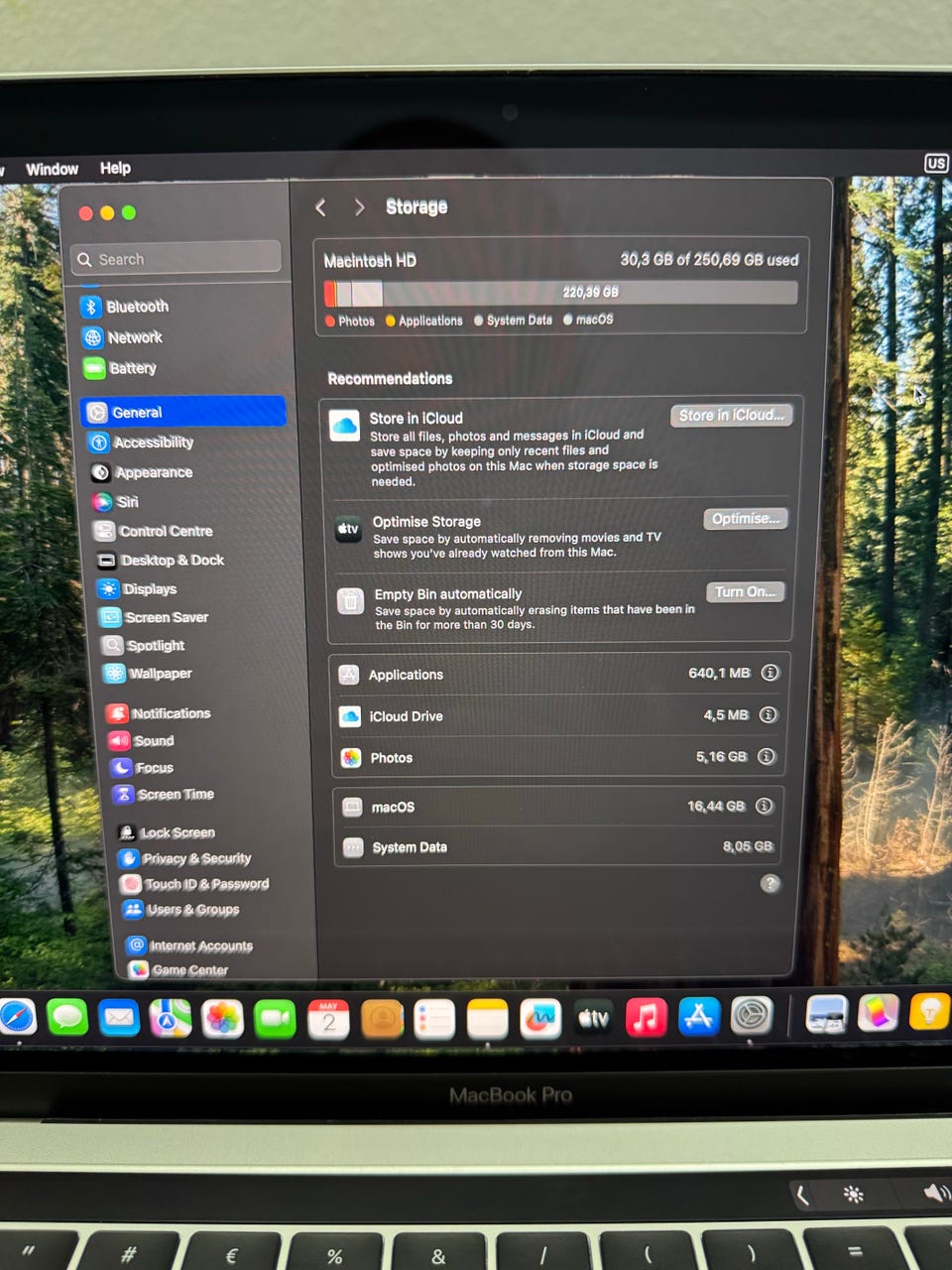This screenshot has width=952, height=1270.
Task: Open Messages from the Dock
Action: point(67,1018)
